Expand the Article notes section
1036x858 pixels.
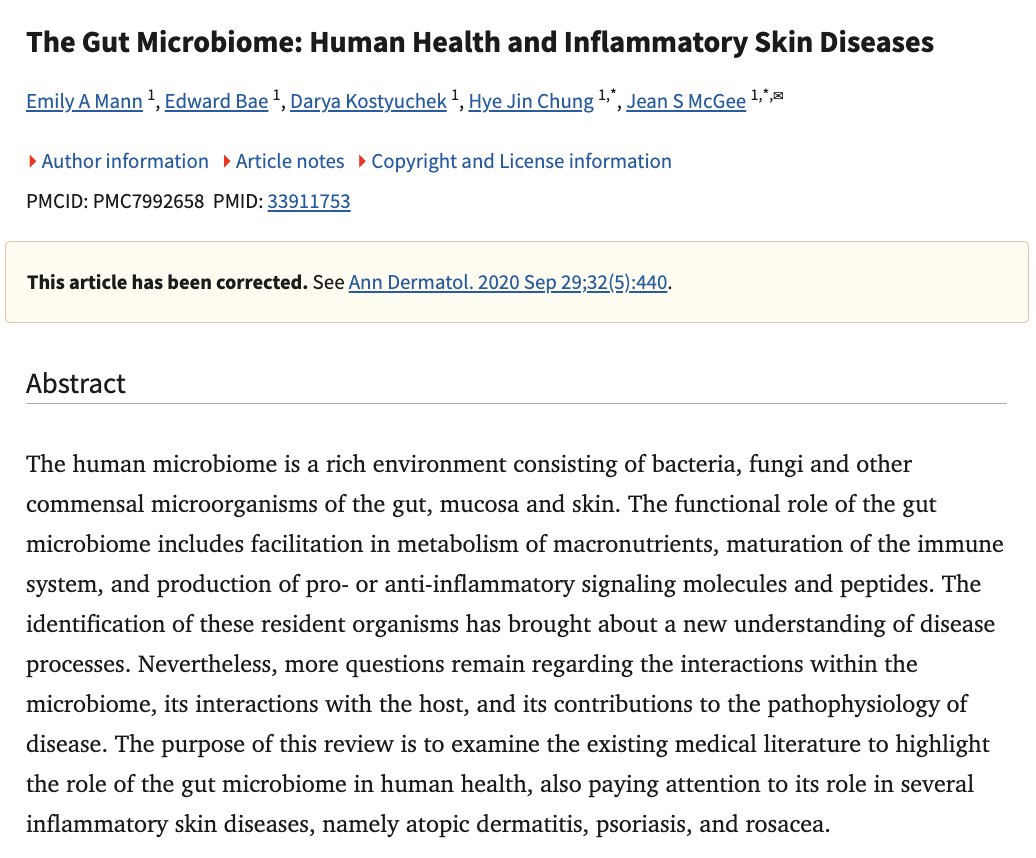point(289,161)
